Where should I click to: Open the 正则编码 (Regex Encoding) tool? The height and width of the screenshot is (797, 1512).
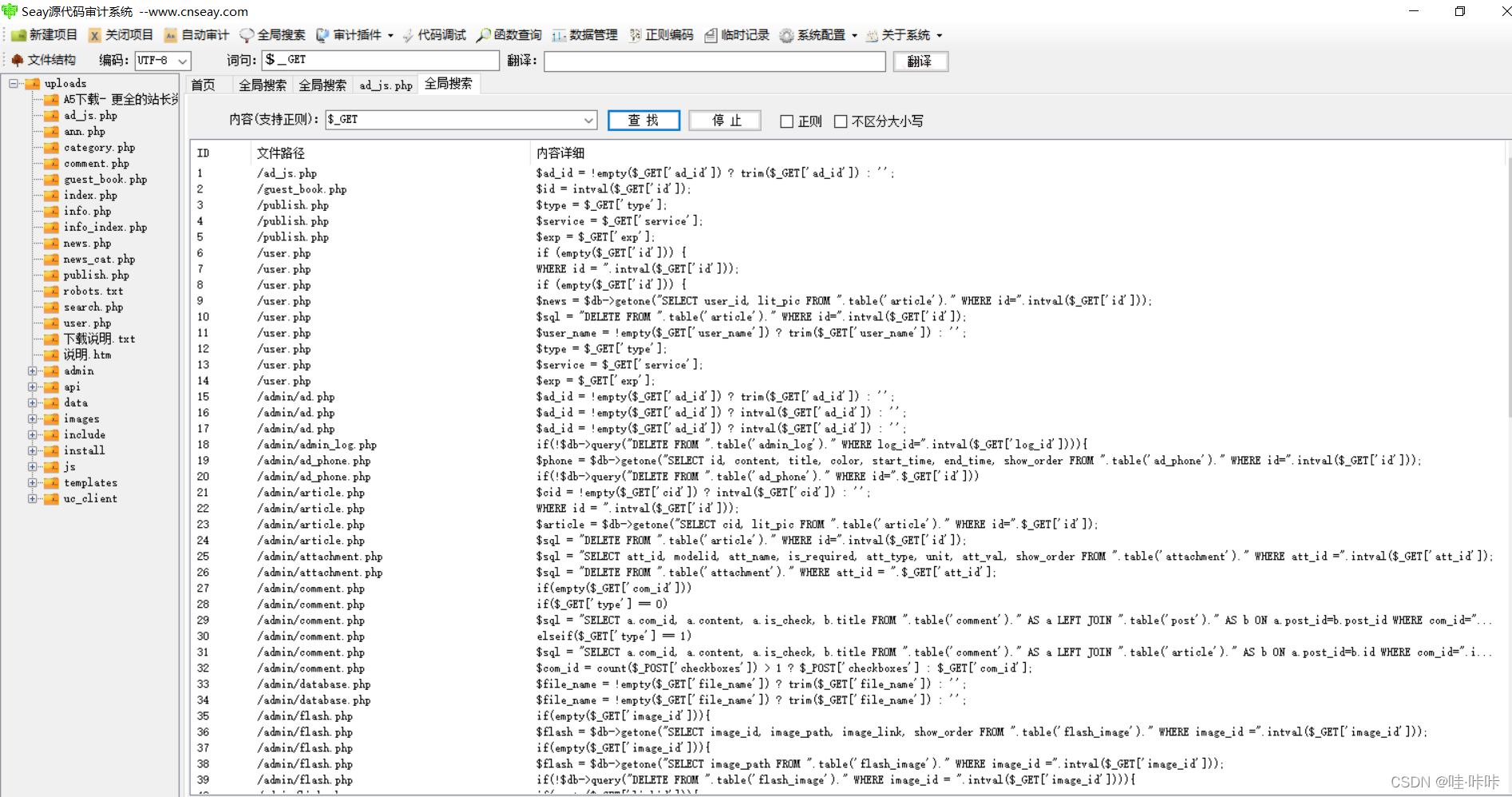tap(661, 35)
